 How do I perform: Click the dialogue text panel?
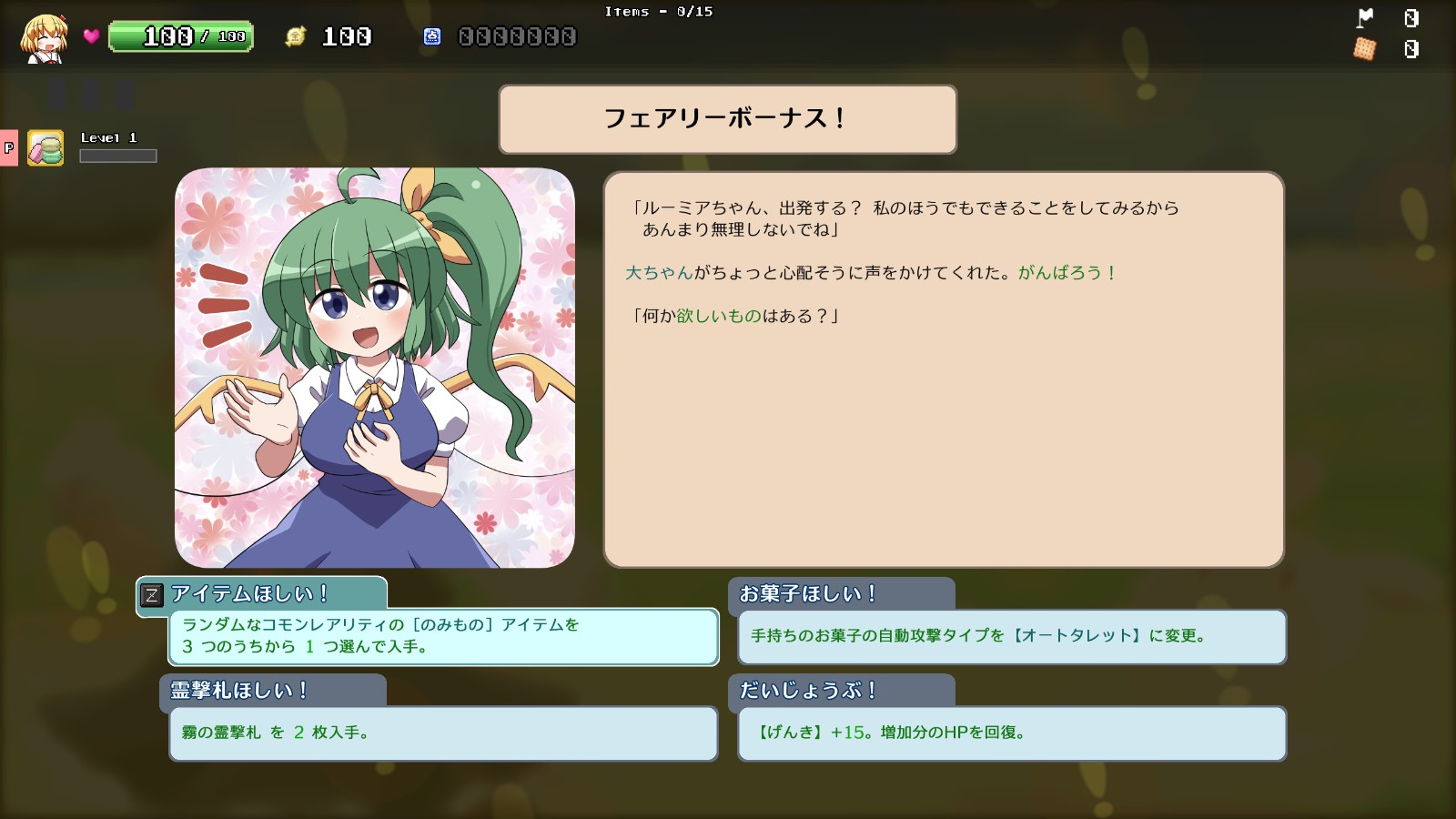(x=944, y=369)
